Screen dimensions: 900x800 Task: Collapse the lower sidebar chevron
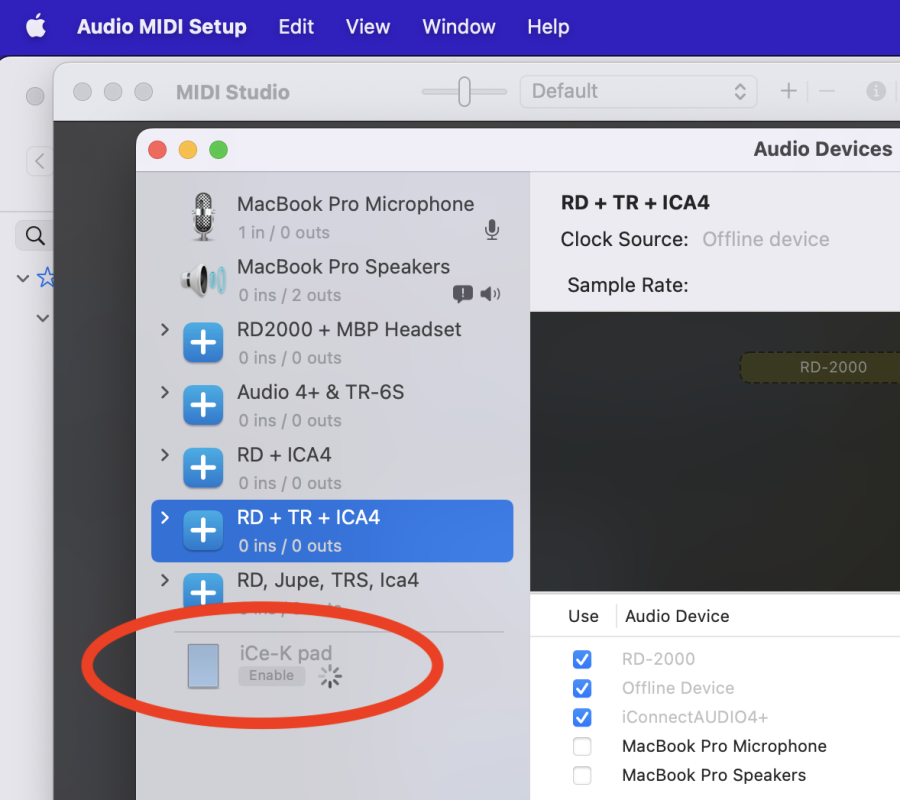(42, 317)
